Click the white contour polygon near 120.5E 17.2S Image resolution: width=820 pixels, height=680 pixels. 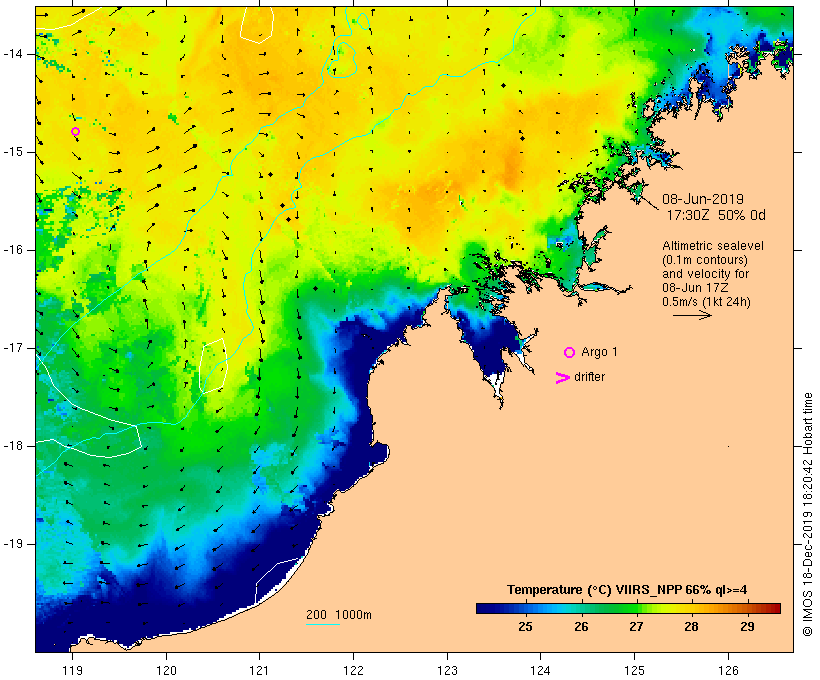click(213, 365)
